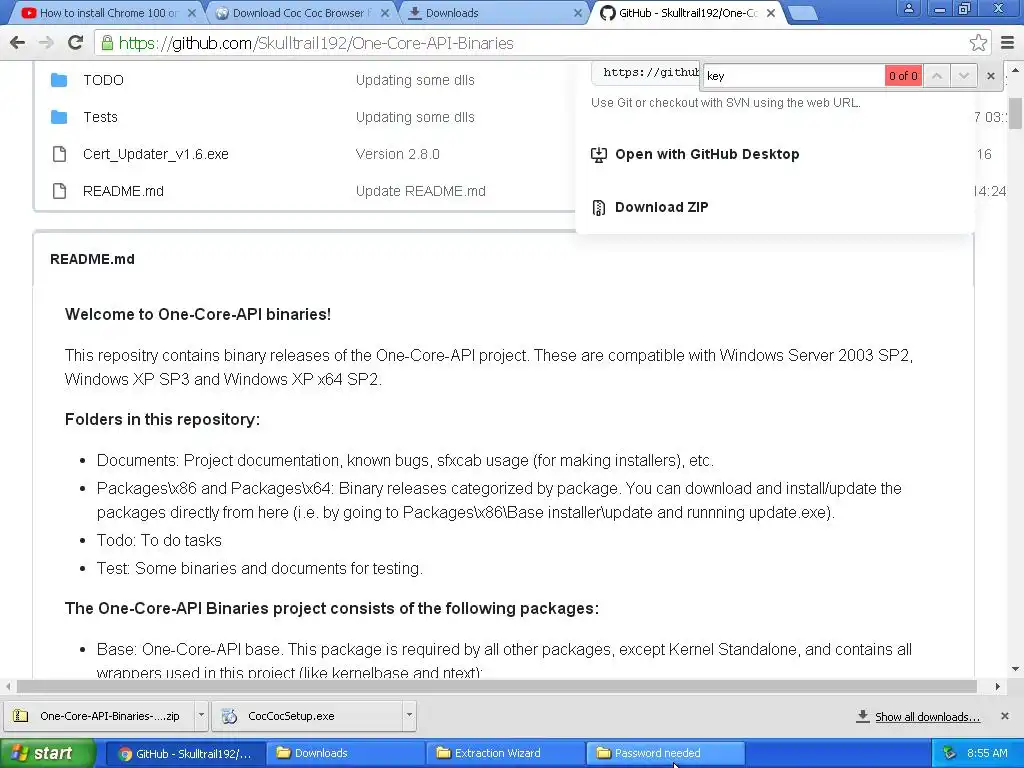The width and height of the screenshot is (1024, 768).
Task: Click the README.md section header
Action: pyautogui.click(x=92, y=259)
